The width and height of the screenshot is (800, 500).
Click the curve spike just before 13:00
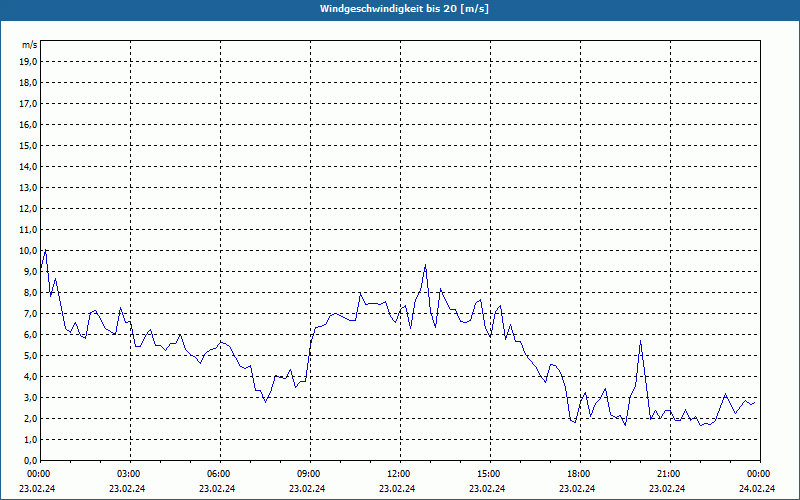(x=425, y=265)
